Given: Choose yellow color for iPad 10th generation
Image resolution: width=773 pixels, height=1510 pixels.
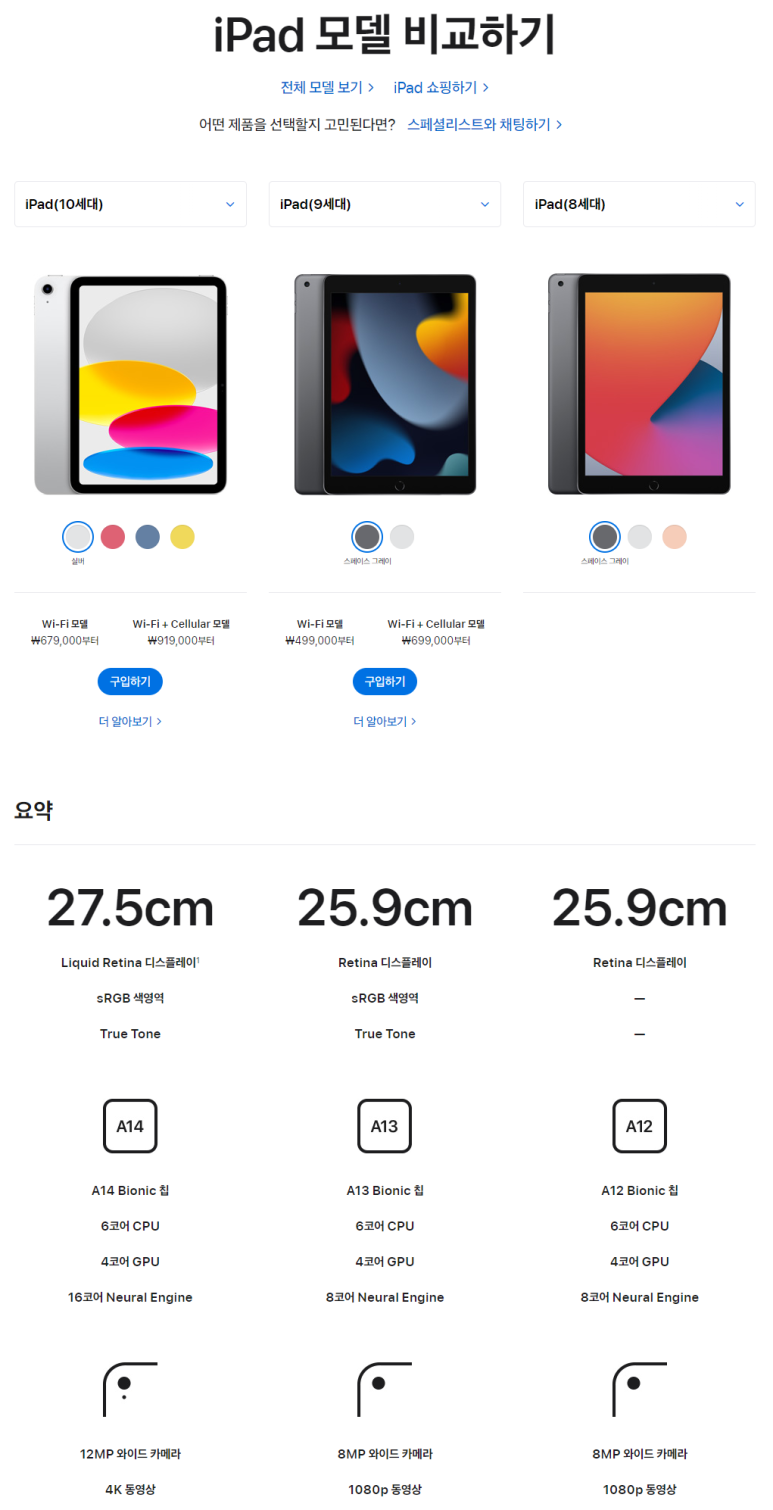Looking at the screenshot, I should (x=182, y=537).
